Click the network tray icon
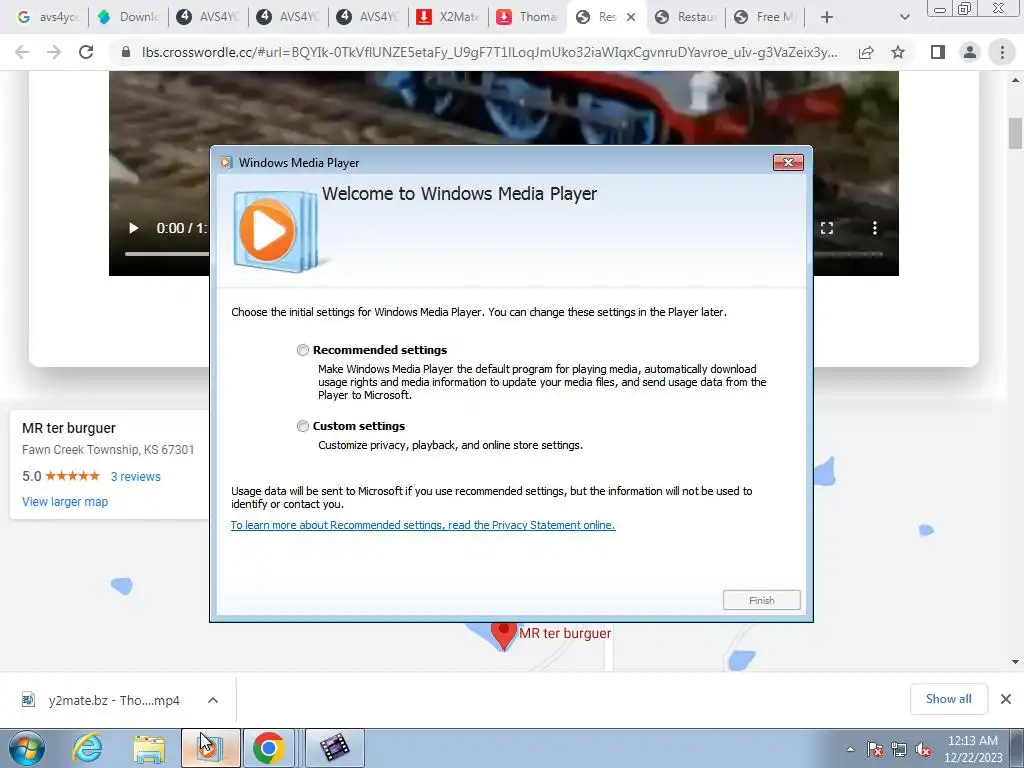The height and width of the screenshot is (768, 1024). pyautogui.click(x=899, y=749)
